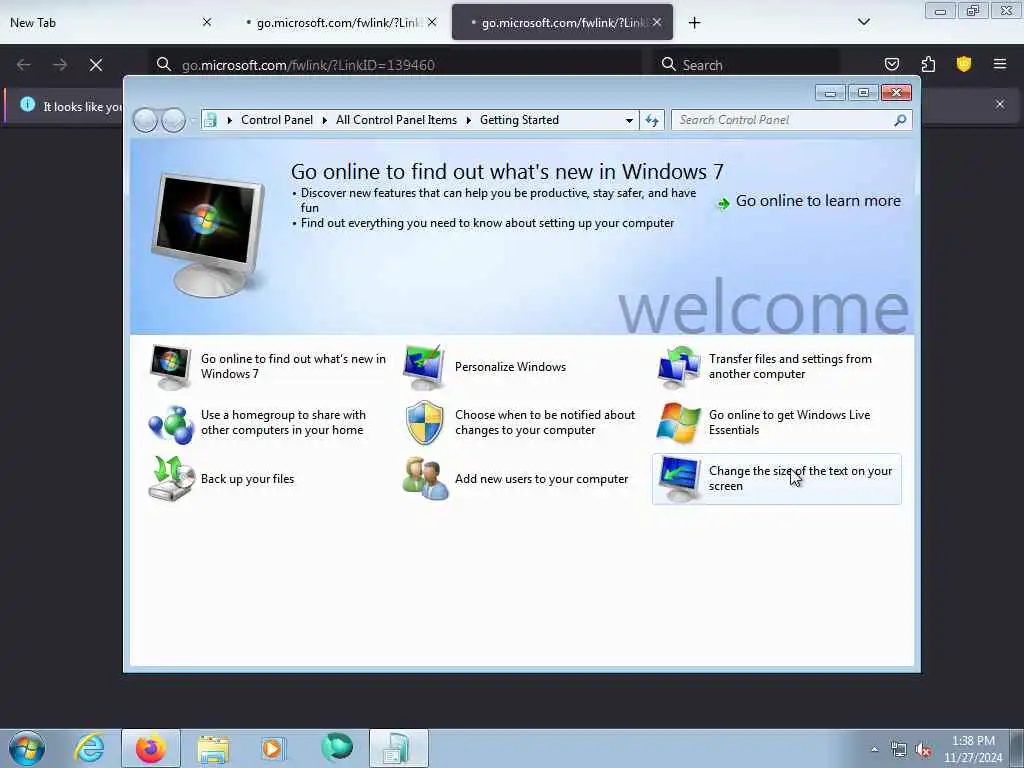
Task: Switch to the middle go.microsoft.com tab
Action: (x=340, y=23)
